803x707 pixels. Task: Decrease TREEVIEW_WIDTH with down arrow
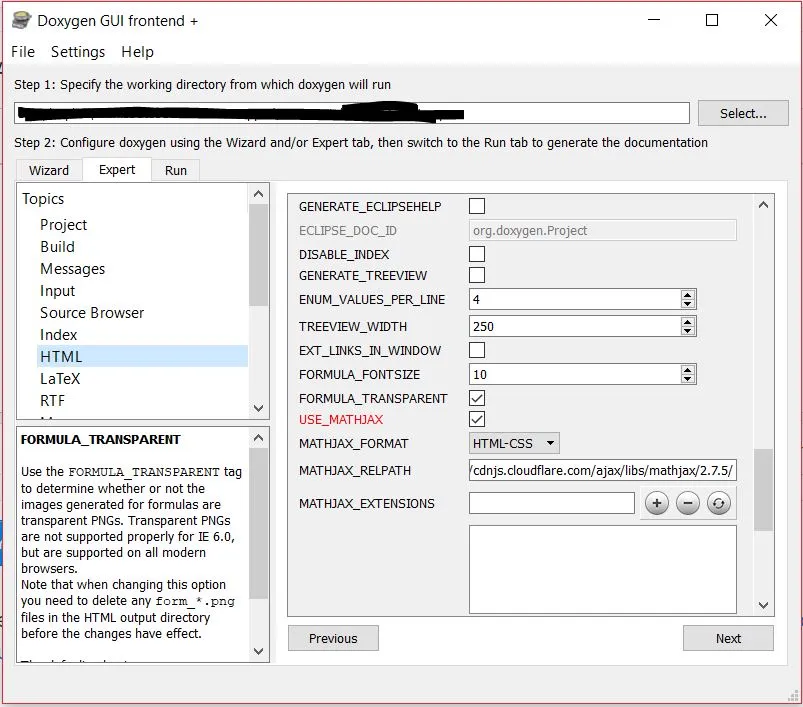click(687, 330)
